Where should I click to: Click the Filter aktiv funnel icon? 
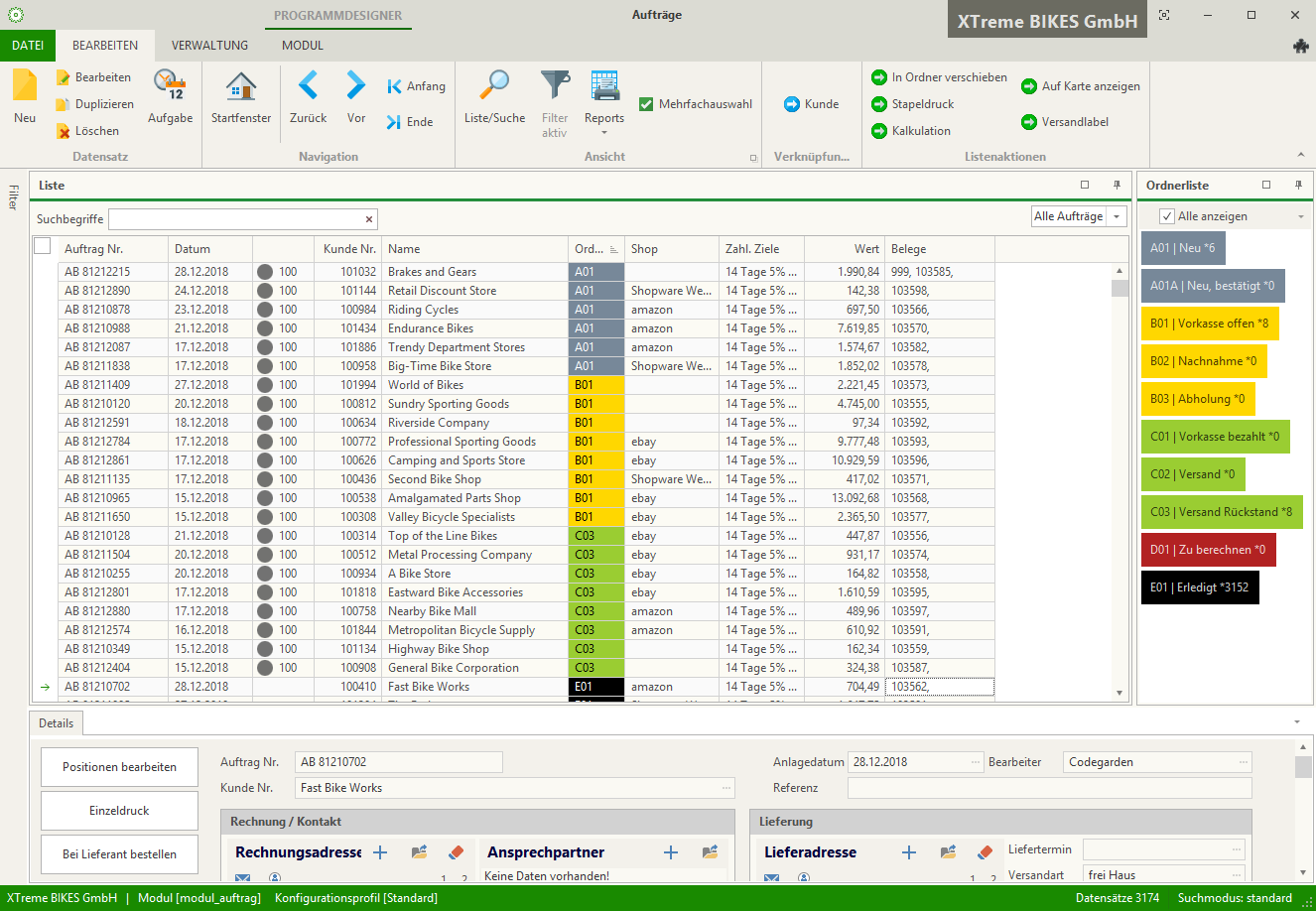pos(555,85)
